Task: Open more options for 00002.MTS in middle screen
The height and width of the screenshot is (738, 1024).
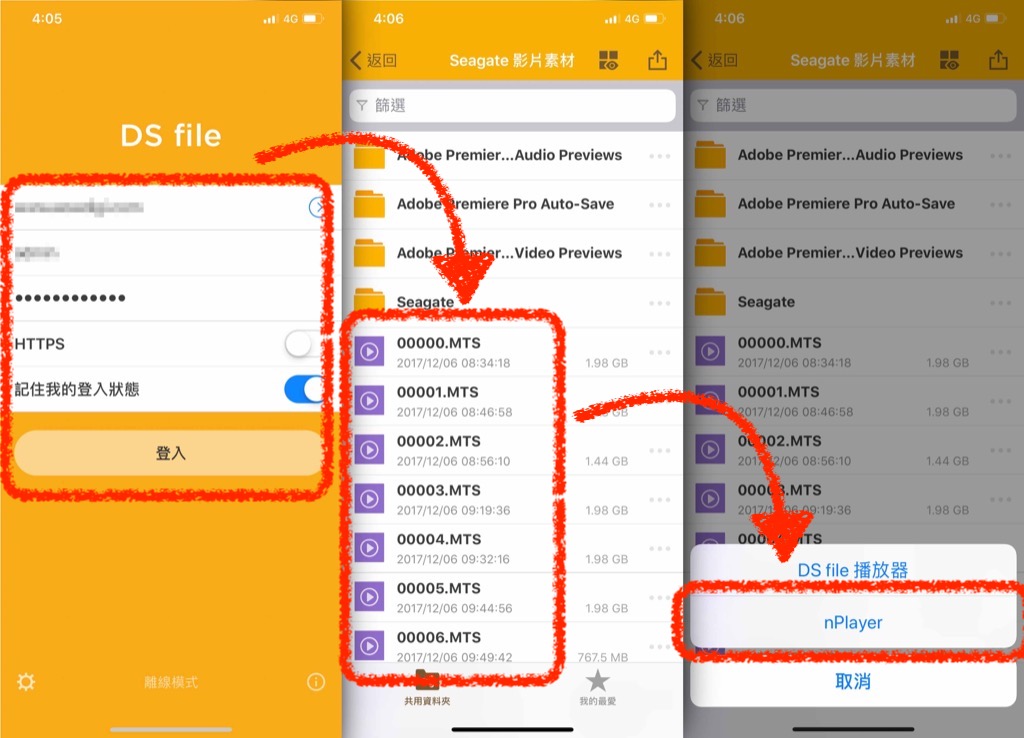Action: 660,450
